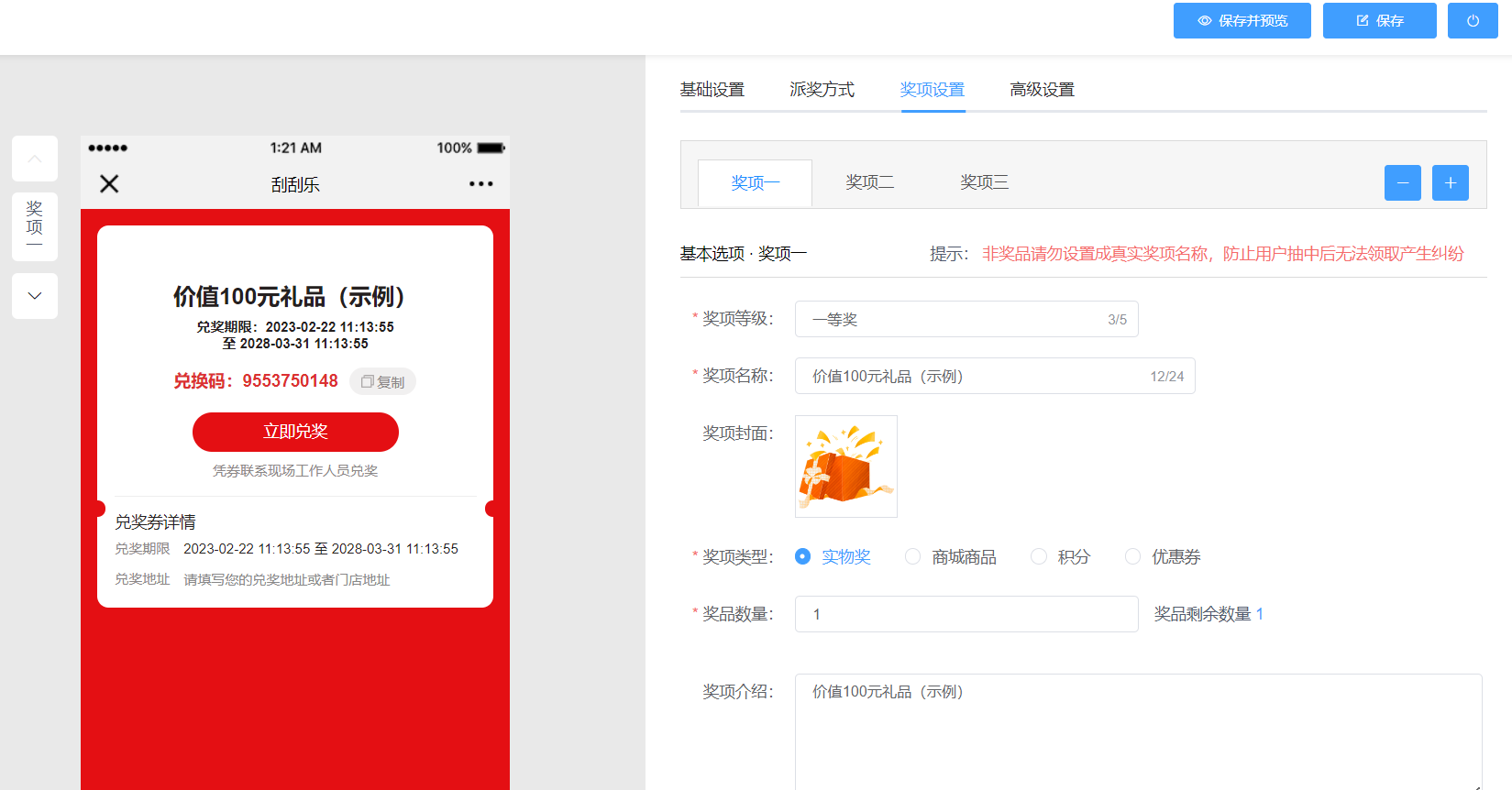Select the 奖项设置 tab
1512x790 pixels.
tap(933, 90)
